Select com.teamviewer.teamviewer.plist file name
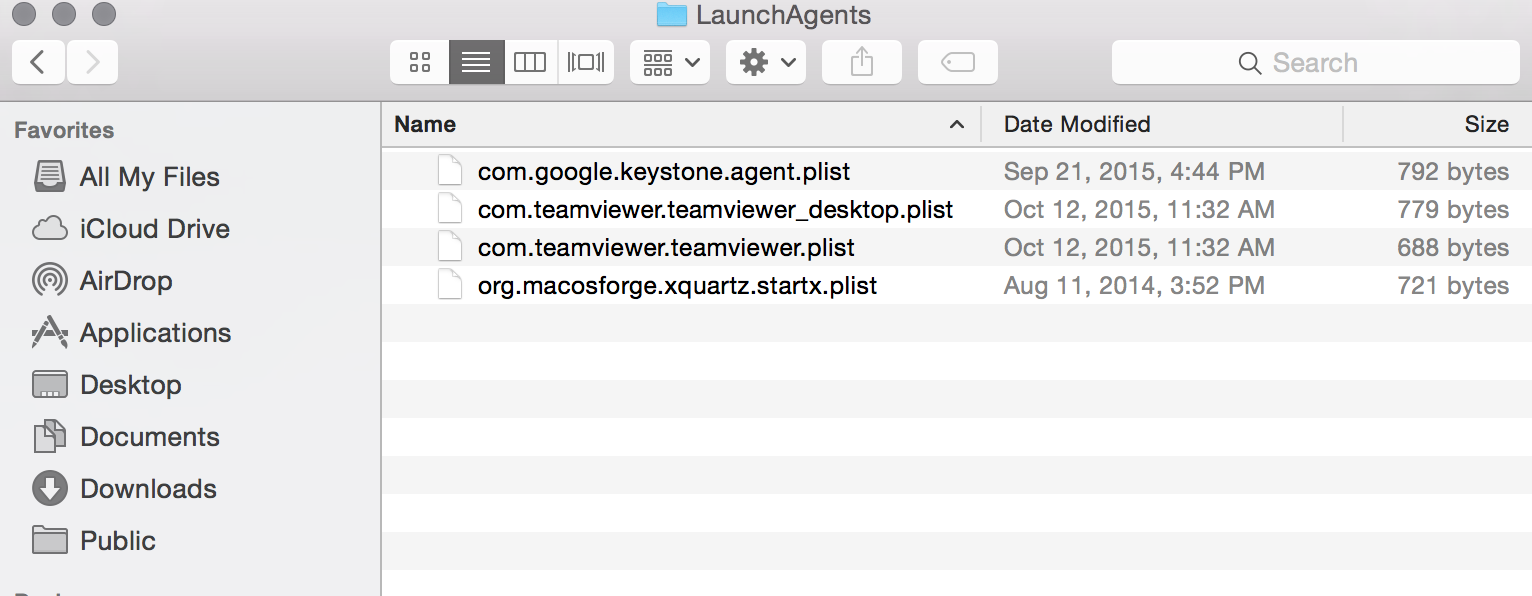The image size is (1532, 596). [x=666, y=248]
